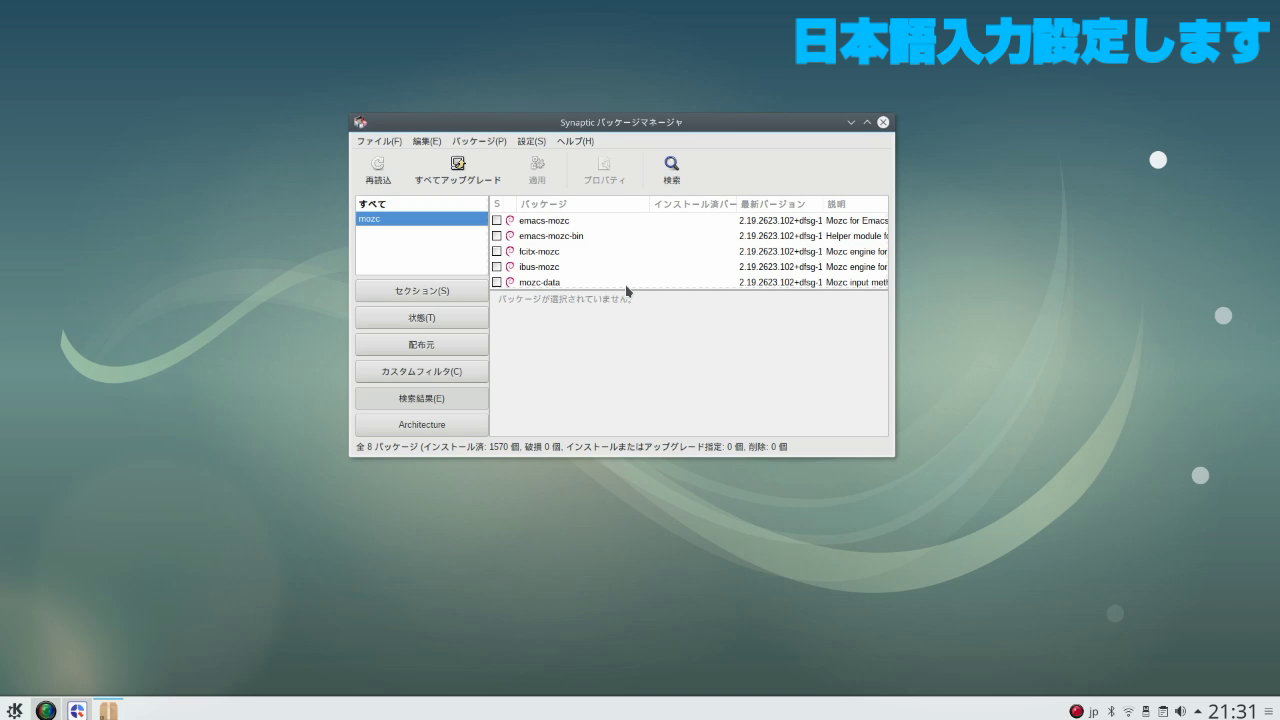Expand hidden system tray icons arrow
The width and height of the screenshot is (1280, 720).
tap(1197, 712)
